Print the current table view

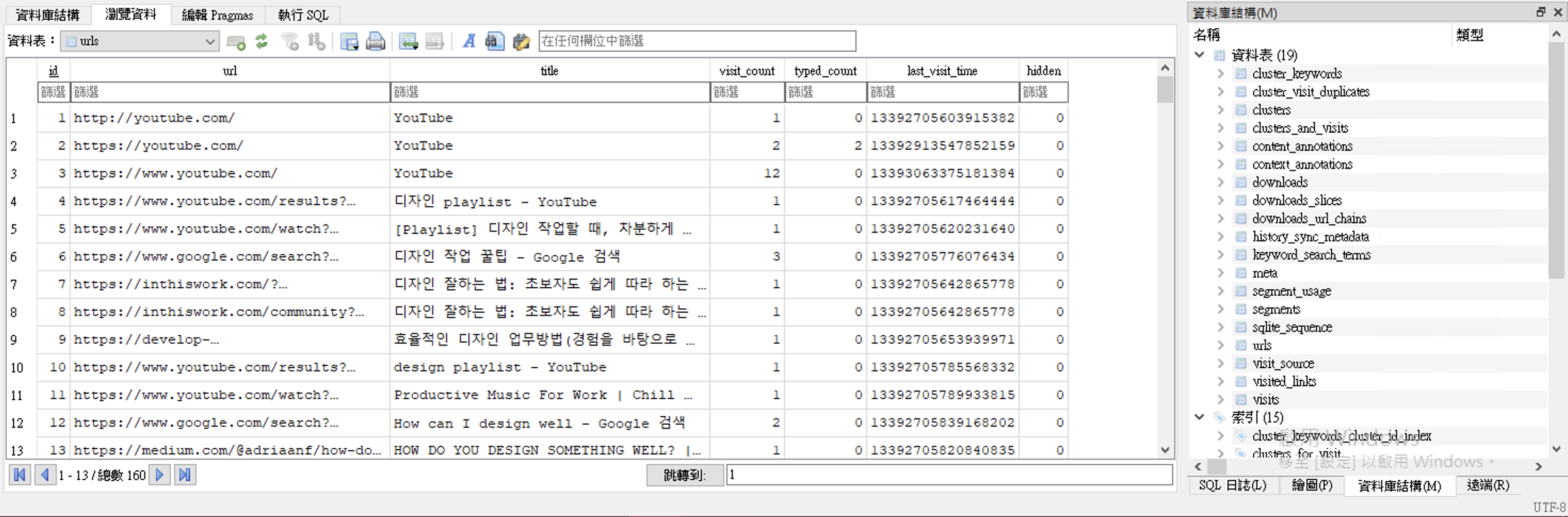(x=375, y=42)
